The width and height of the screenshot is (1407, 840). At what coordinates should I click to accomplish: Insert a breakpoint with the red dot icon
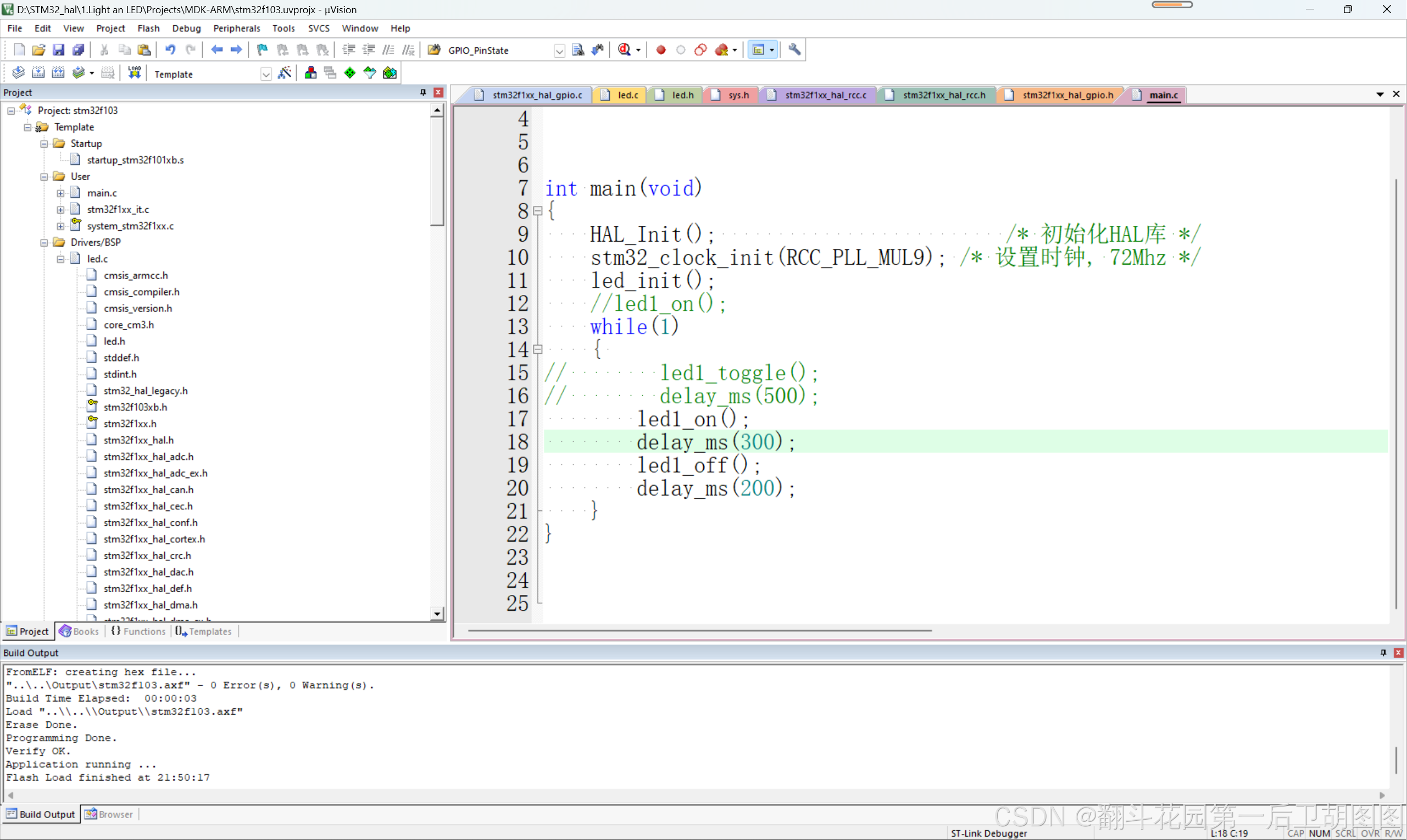(x=660, y=50)
